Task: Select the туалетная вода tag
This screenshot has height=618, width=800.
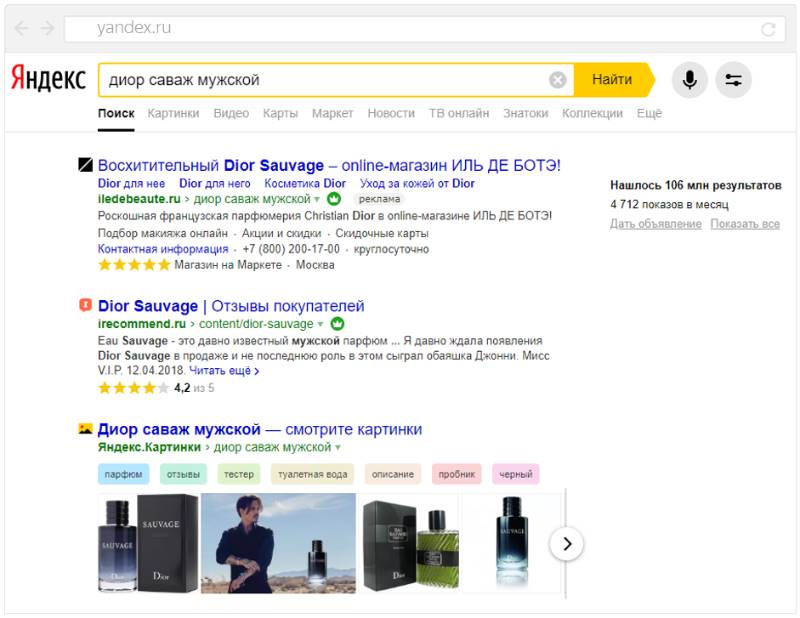Action: tap(313, 474)
